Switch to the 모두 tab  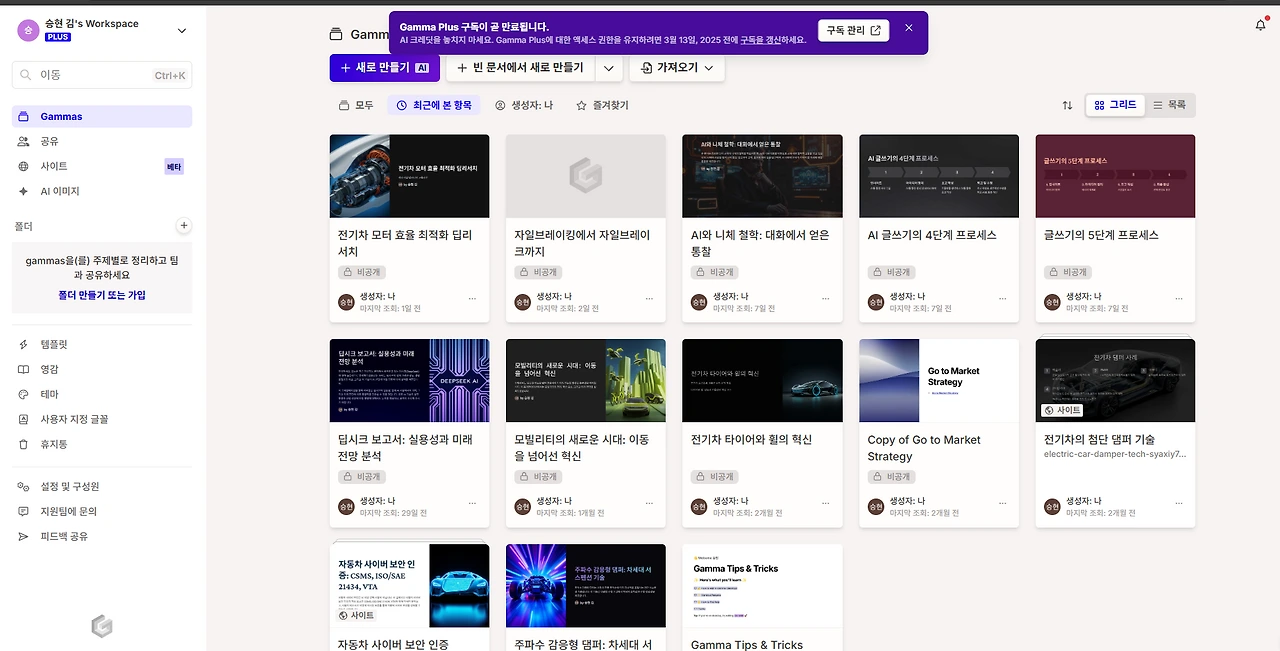(x=357, y=104)
